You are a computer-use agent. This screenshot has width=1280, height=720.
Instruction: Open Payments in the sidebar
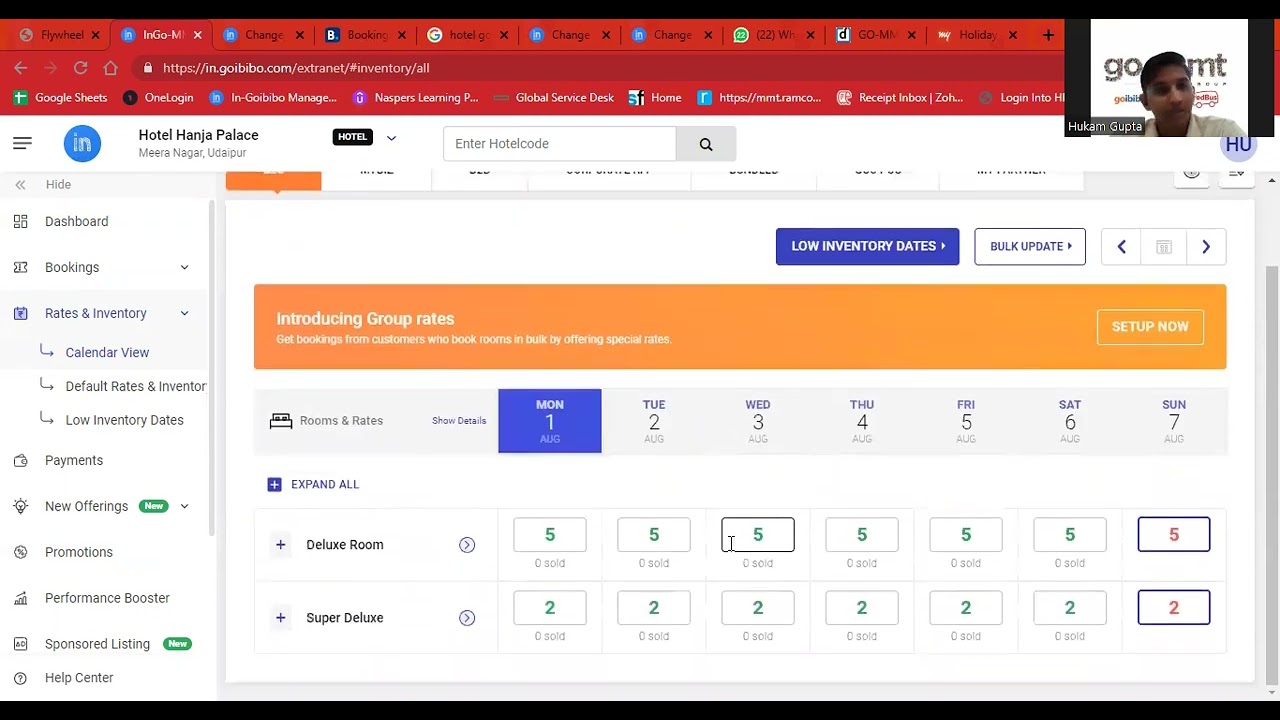tap(73, 461)
